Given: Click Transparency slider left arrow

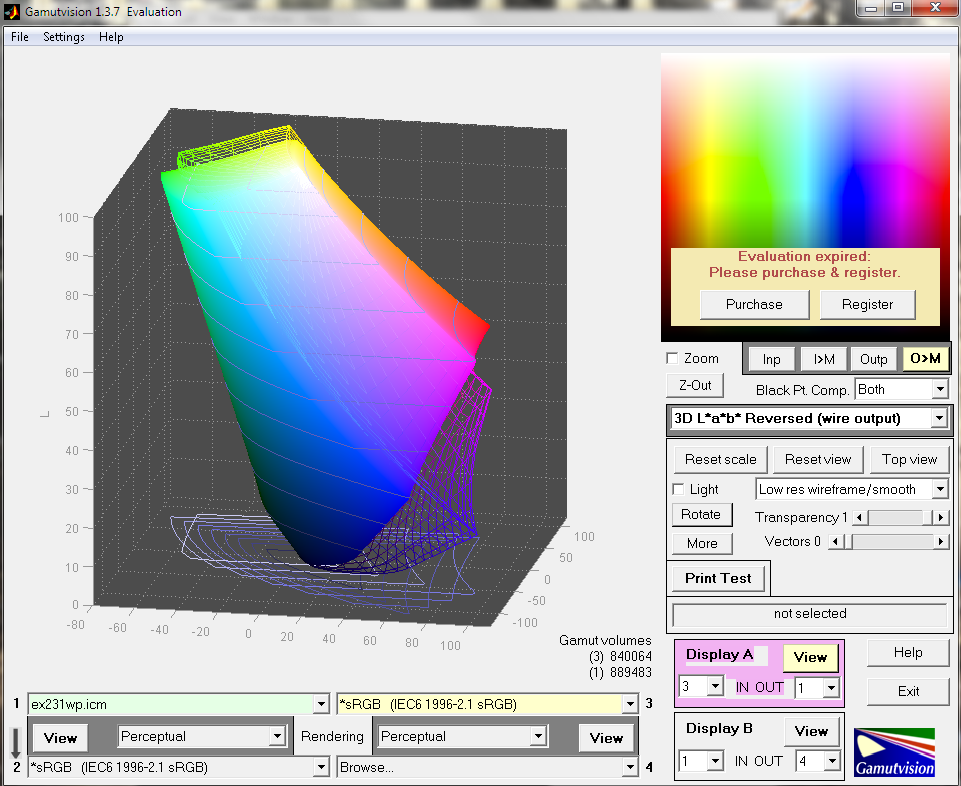Looking at the screenshot, I should 860,517.
